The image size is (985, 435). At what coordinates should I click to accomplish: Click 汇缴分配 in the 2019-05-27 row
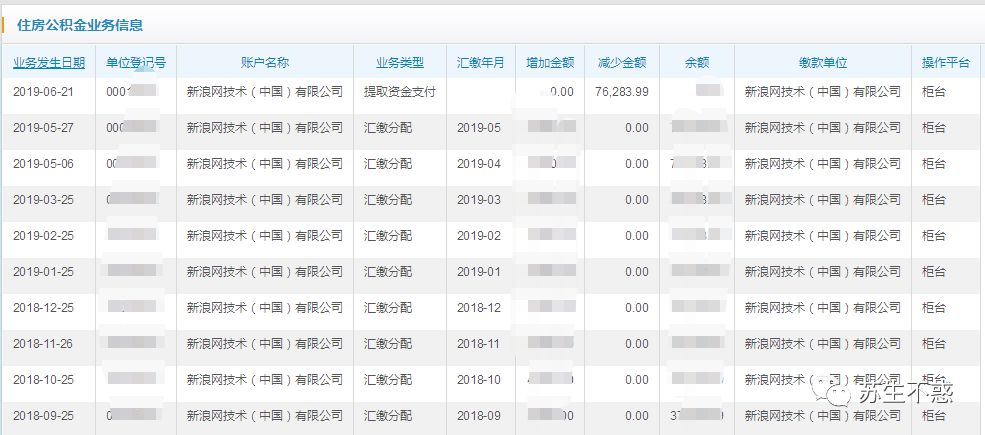388,128
